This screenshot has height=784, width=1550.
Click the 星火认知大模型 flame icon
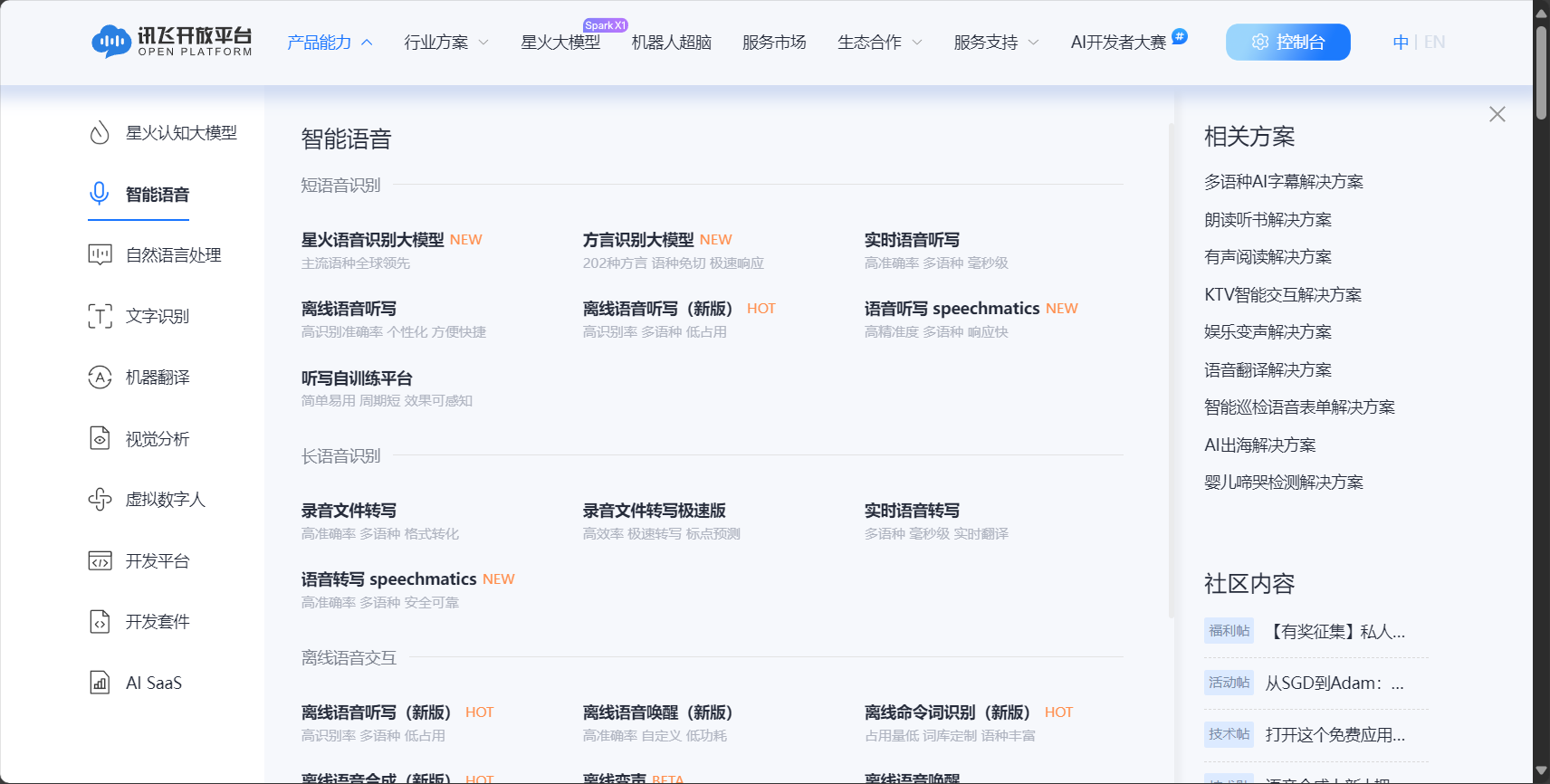(x=100, y=133)
